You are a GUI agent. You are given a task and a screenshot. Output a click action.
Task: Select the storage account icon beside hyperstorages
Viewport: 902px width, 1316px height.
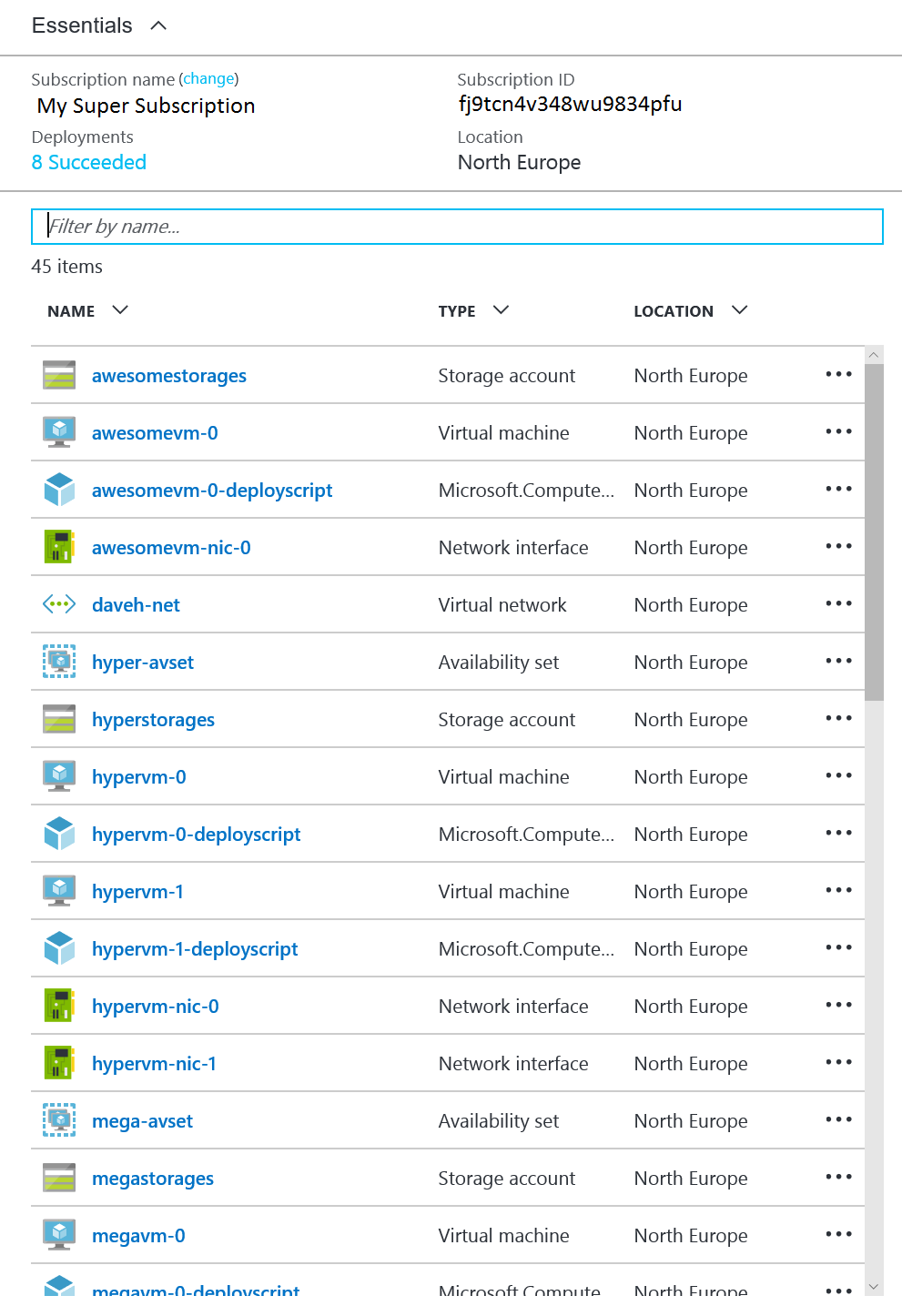(x=58, y=719)
